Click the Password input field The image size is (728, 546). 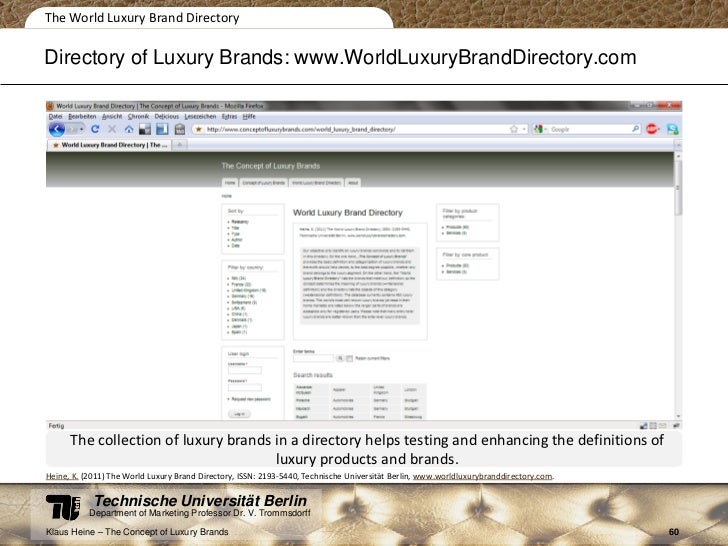[245, 387]
